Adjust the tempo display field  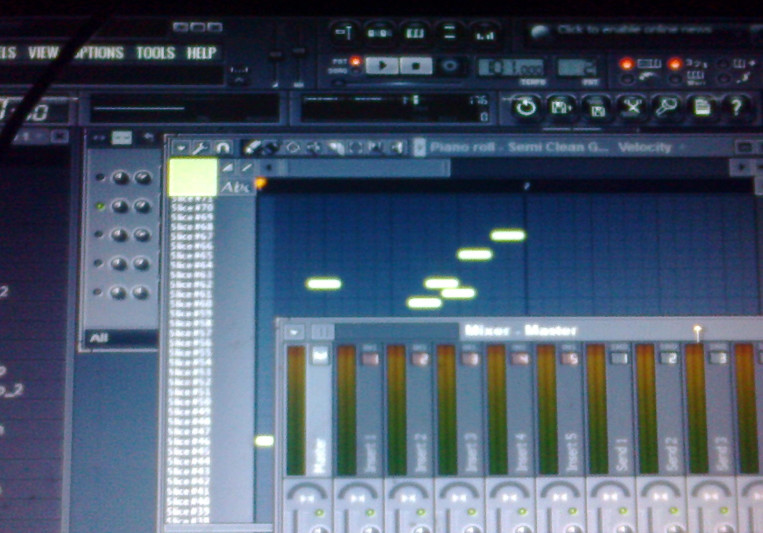[511, 68]
